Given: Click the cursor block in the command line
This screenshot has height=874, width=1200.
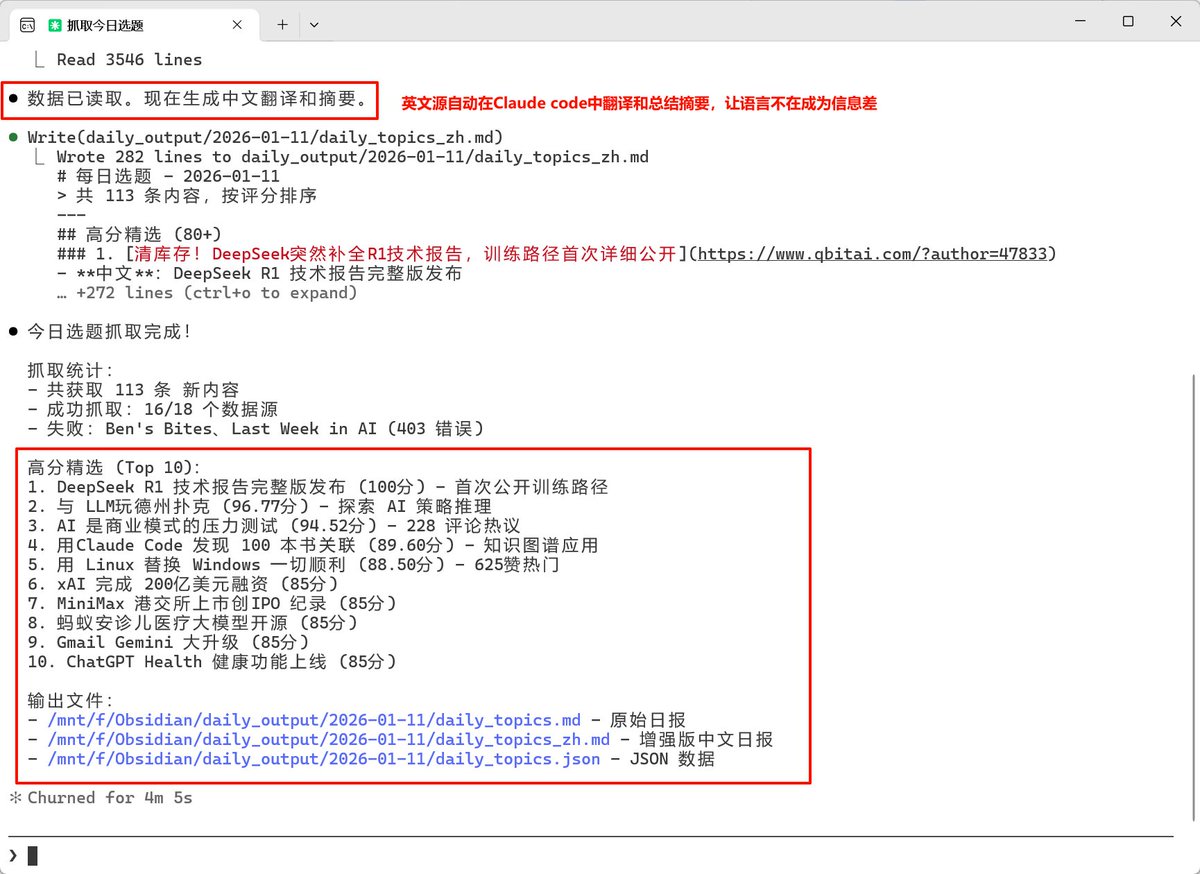Looking at the screenshot, I should click(33, 855).
